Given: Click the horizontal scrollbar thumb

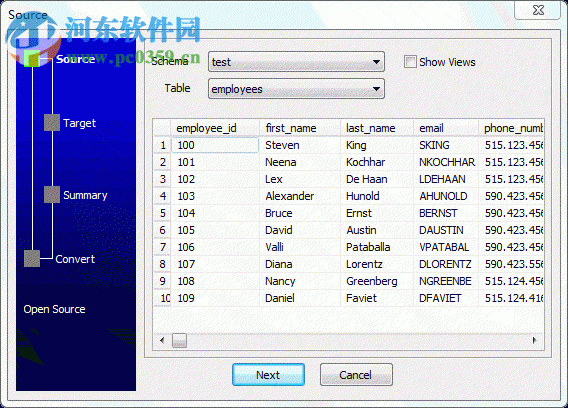Looking at the screenshot, I should [179, 340].
